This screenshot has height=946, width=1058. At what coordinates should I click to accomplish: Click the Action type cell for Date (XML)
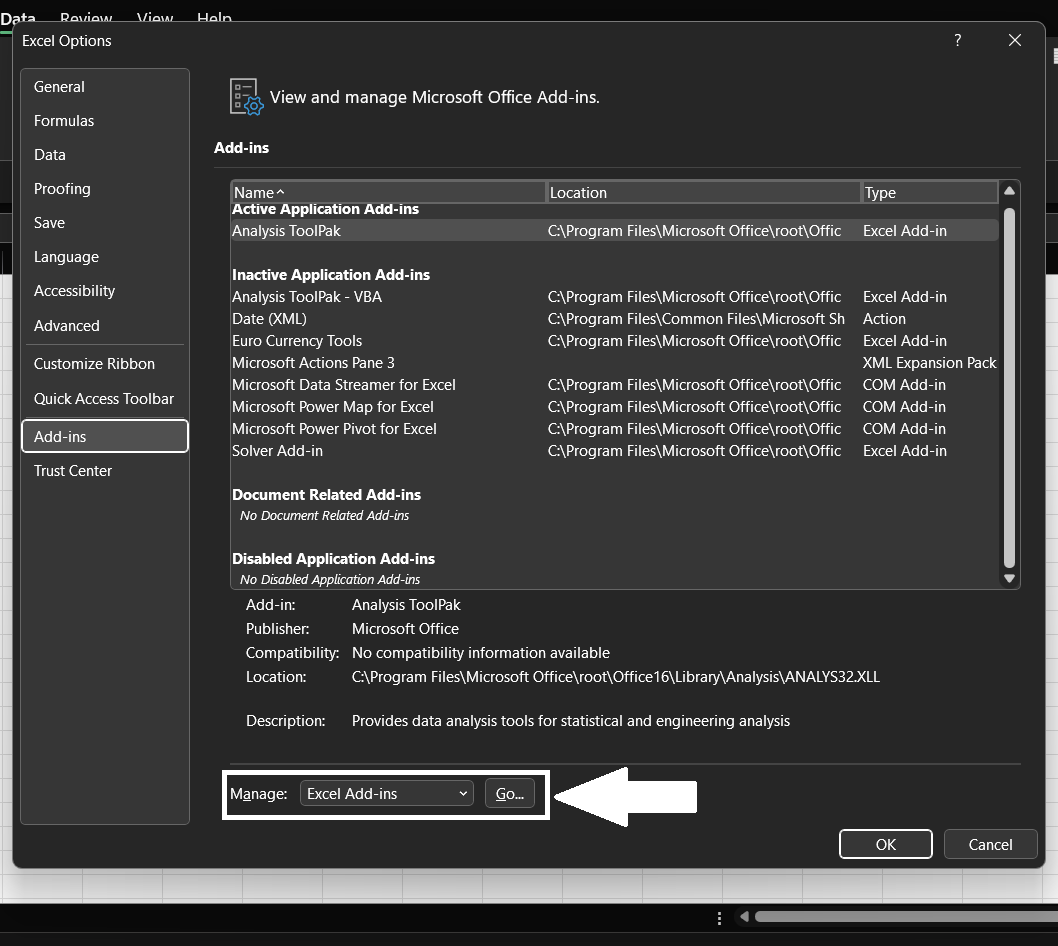pyautogui.click(x=884, y=319)
